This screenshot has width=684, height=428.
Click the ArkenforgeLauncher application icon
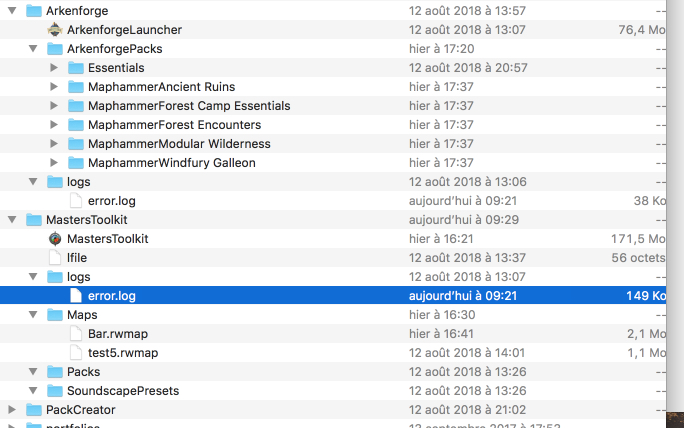click(54, 30)
